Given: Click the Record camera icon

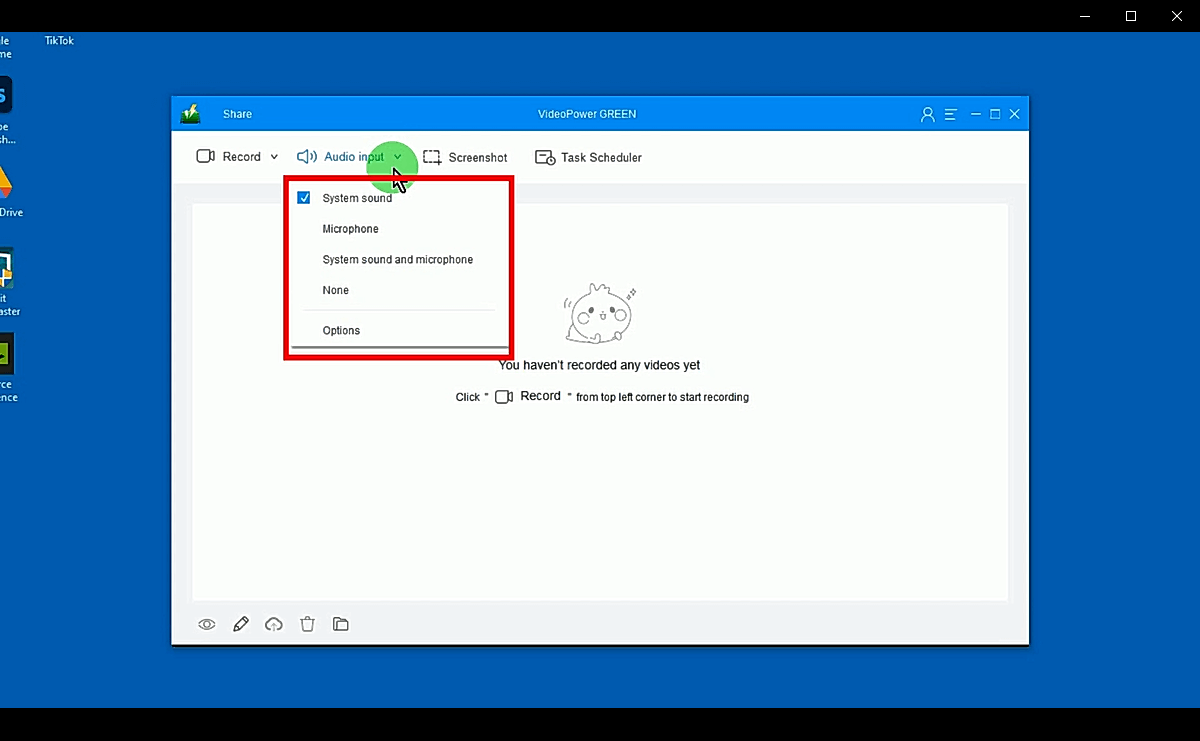Looking at the screenshot, I should pos(205,156).
